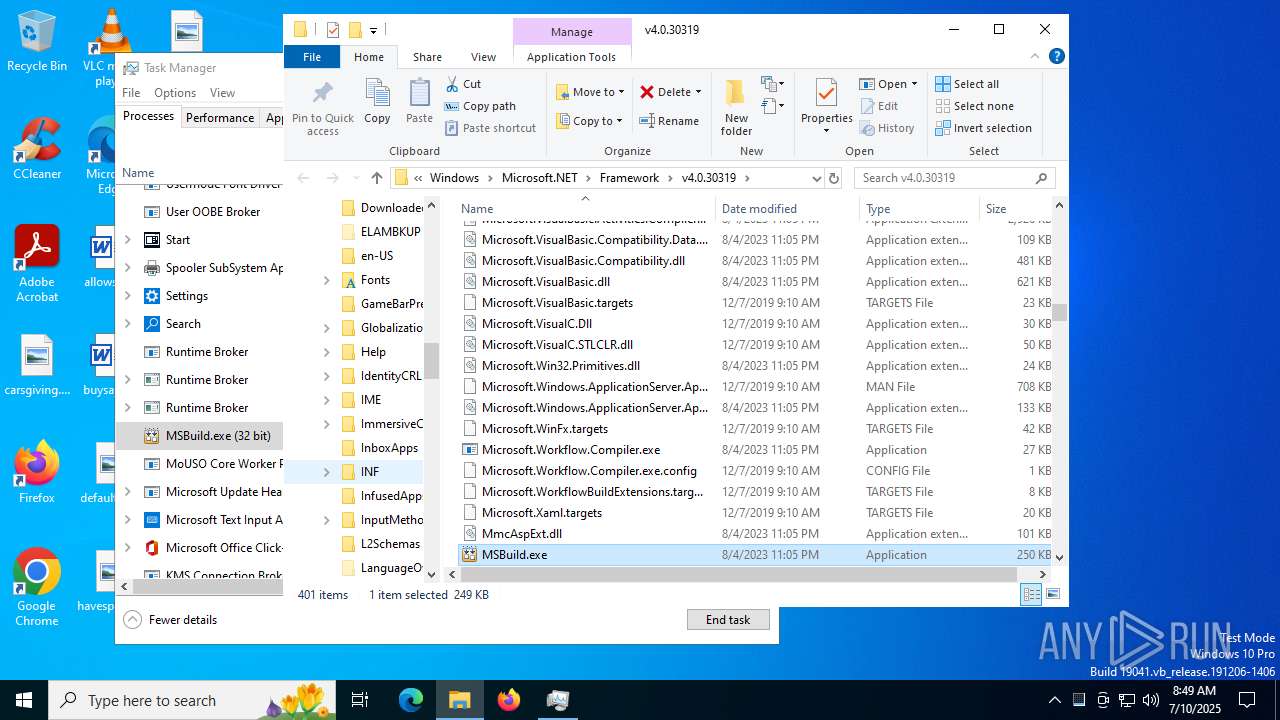Open the File tab in Explorer
Screen dimensions: 1280x720
[x=312, y=57]
